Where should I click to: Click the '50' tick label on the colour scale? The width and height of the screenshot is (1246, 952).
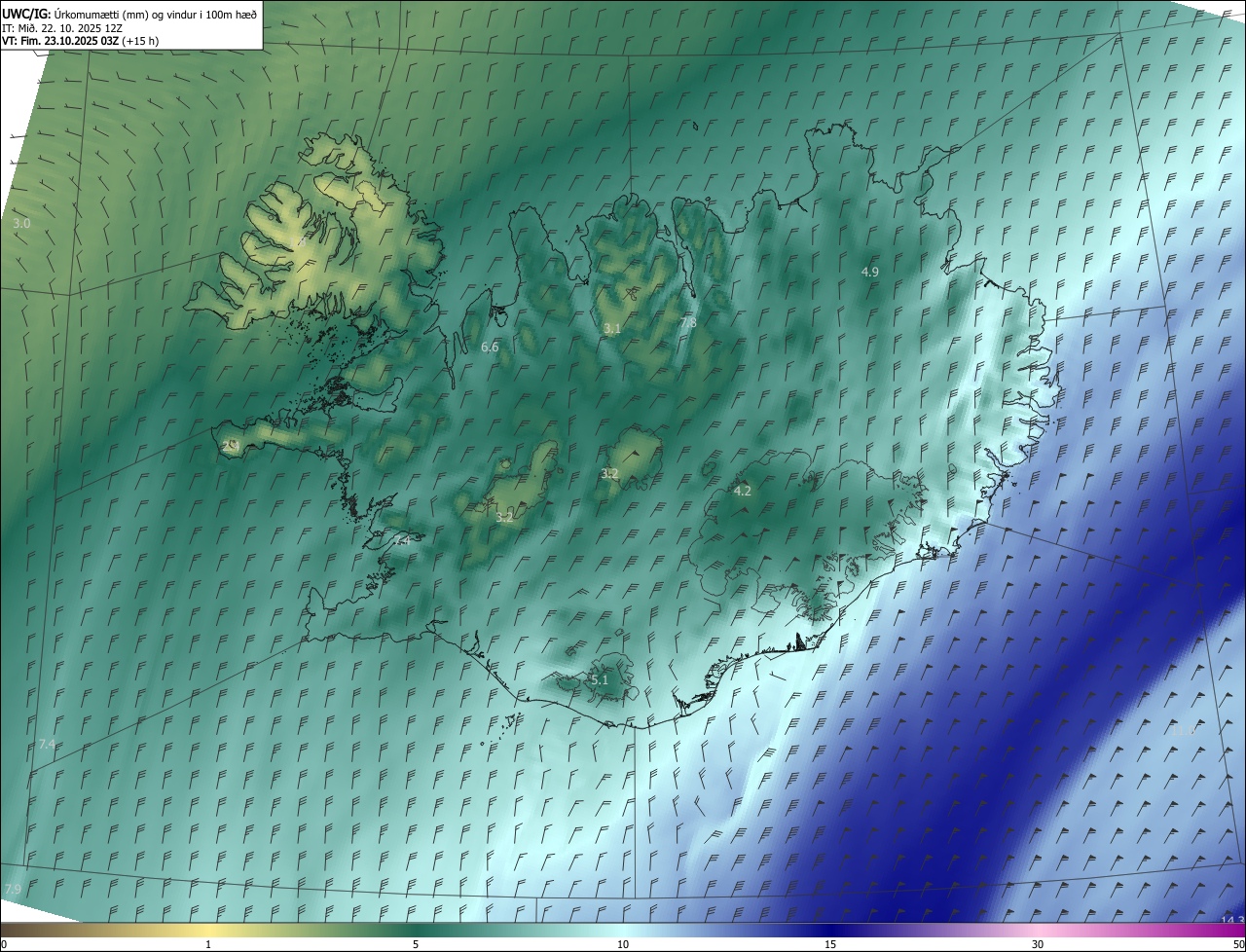(1238, 944)
